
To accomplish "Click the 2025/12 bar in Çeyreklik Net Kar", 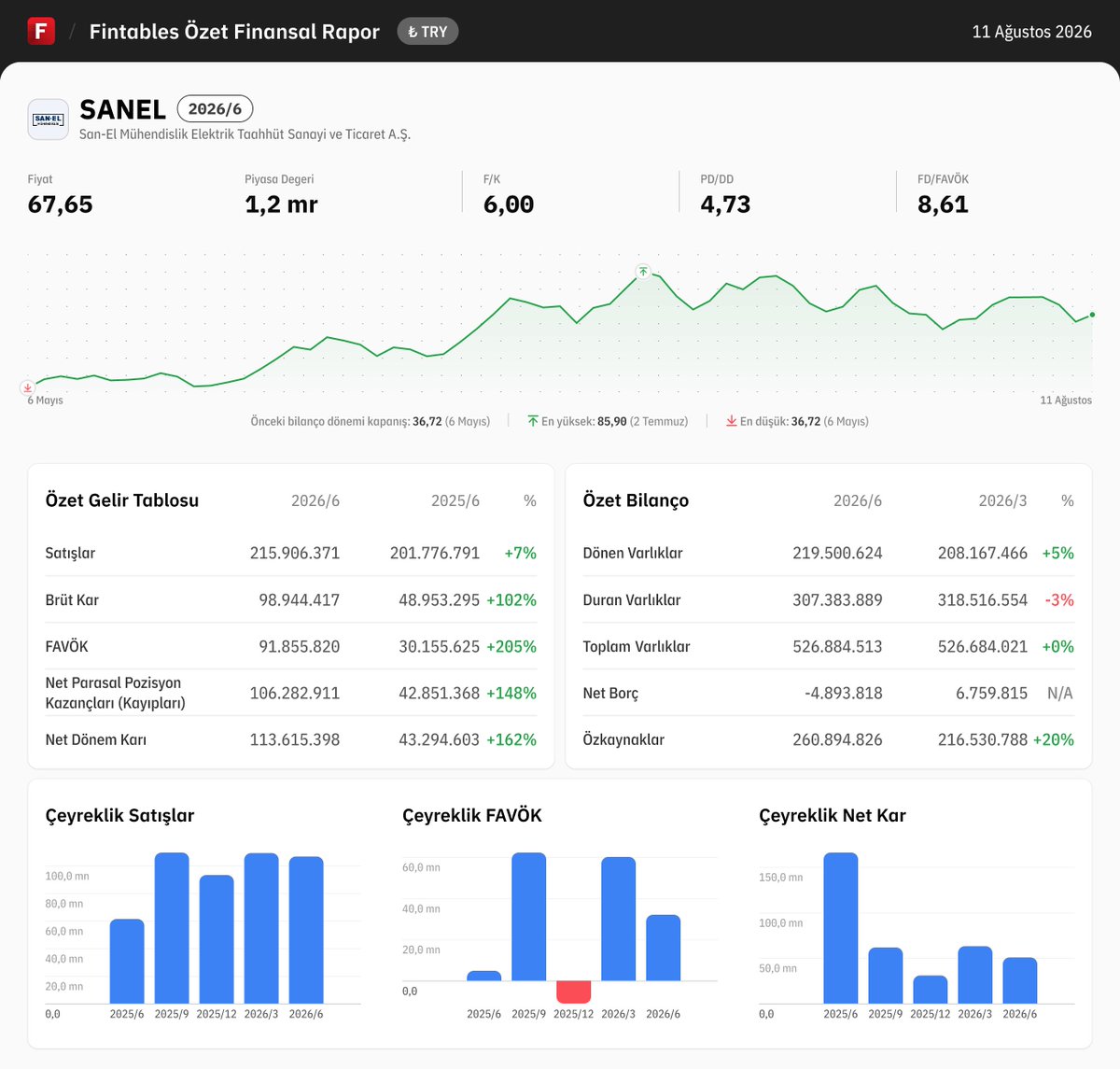I will pos(931,990).
